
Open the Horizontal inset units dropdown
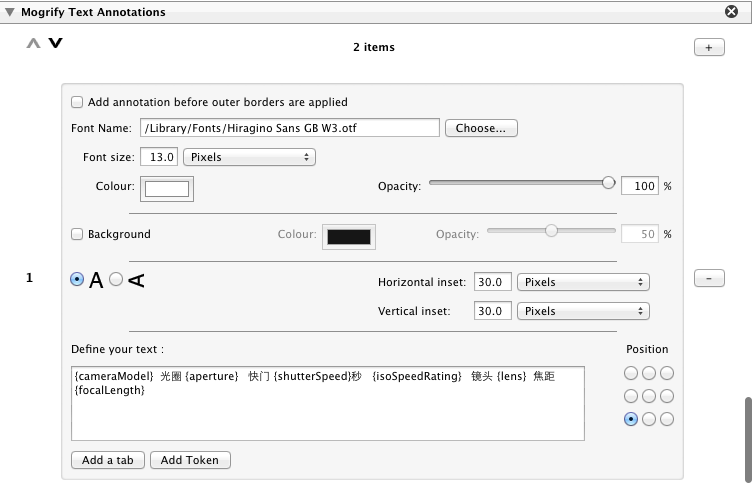tap(584, 282)
